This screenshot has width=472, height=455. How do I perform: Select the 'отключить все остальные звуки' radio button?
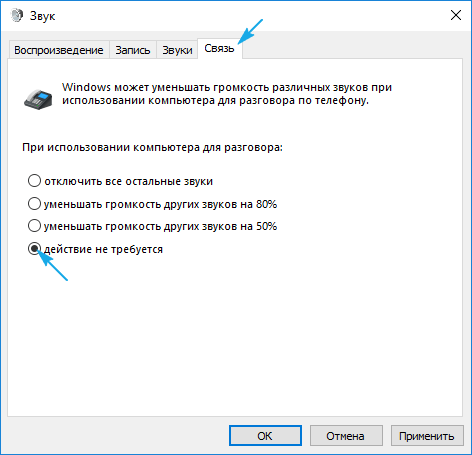click(x=34, y=181)
